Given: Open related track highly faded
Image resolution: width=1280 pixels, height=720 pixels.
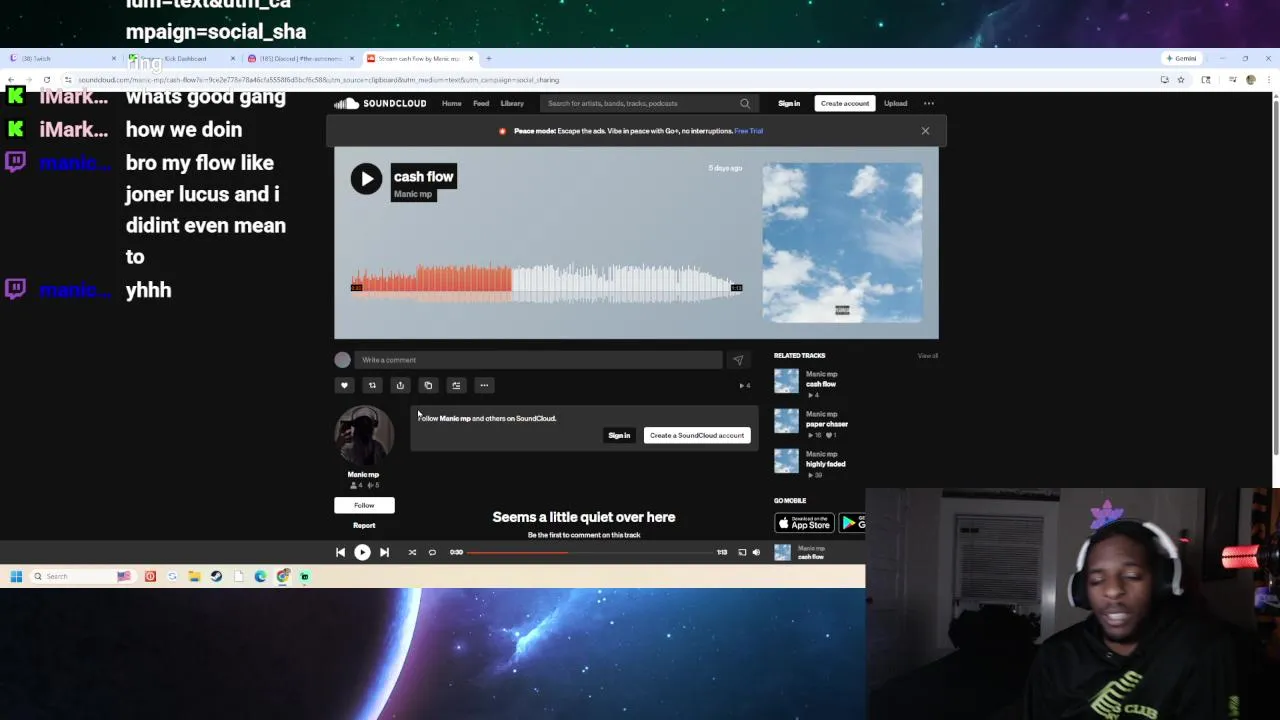Looking at the screenshot, I should pos(825,464).
